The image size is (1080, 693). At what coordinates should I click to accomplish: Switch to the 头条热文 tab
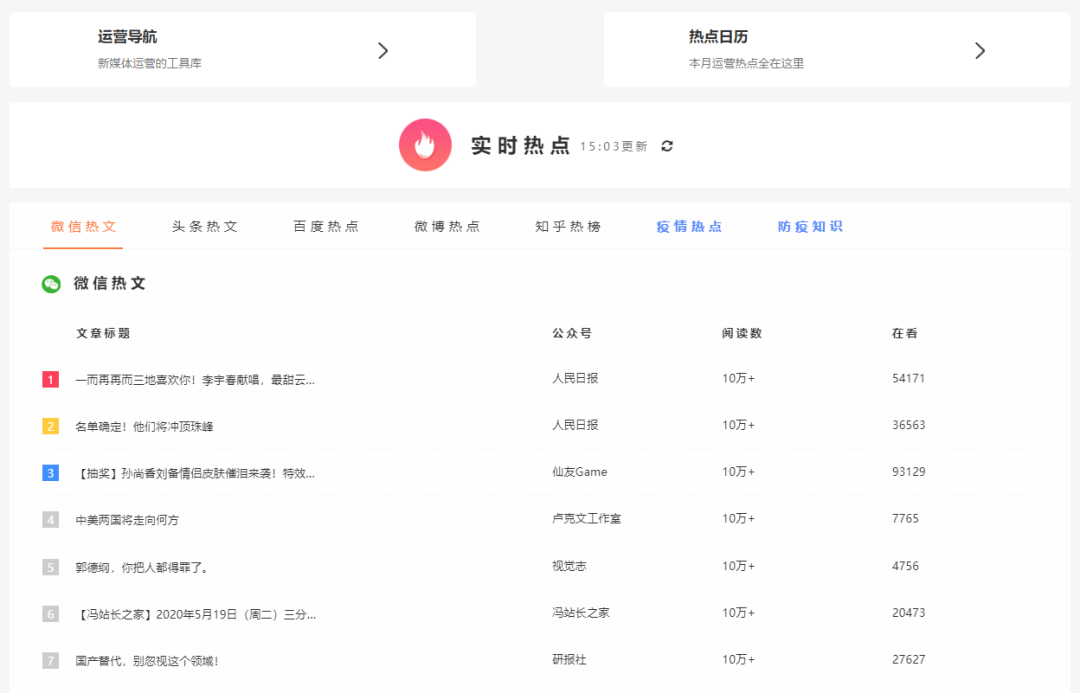pyautogui.click(x=205, y=227)
